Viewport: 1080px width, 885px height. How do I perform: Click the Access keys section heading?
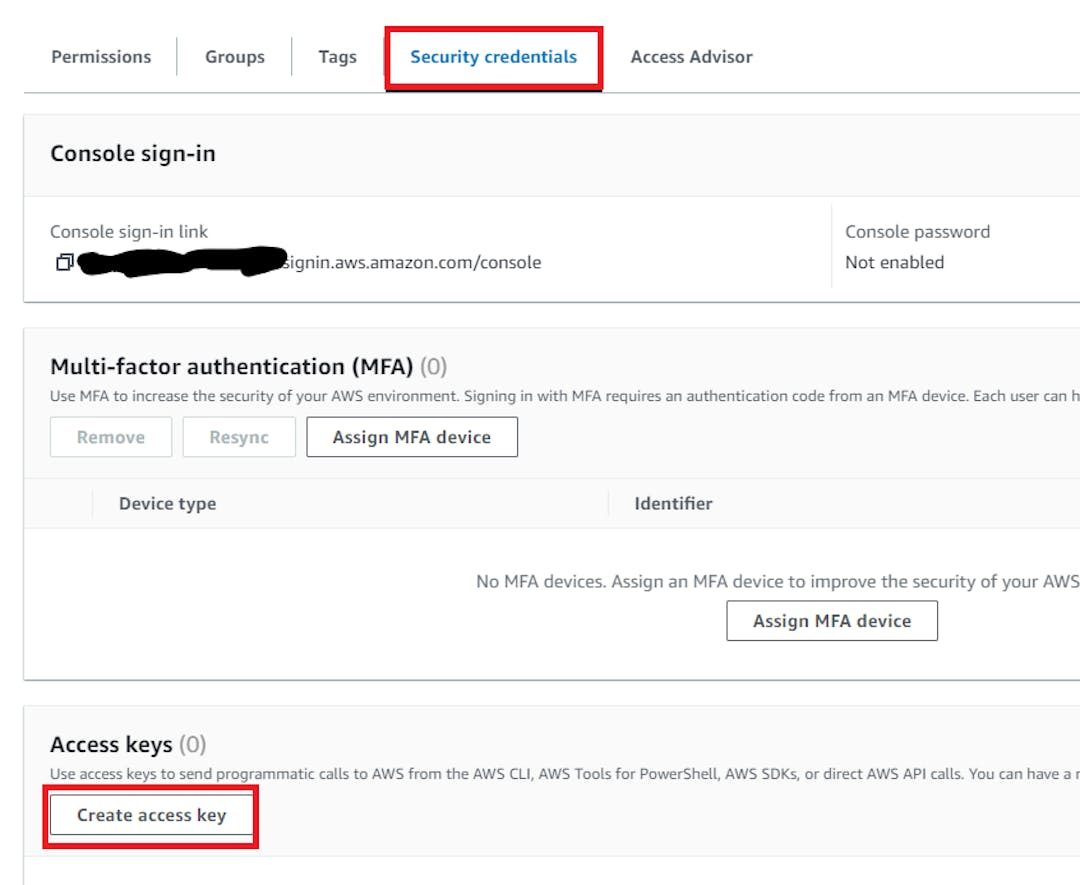111,745
